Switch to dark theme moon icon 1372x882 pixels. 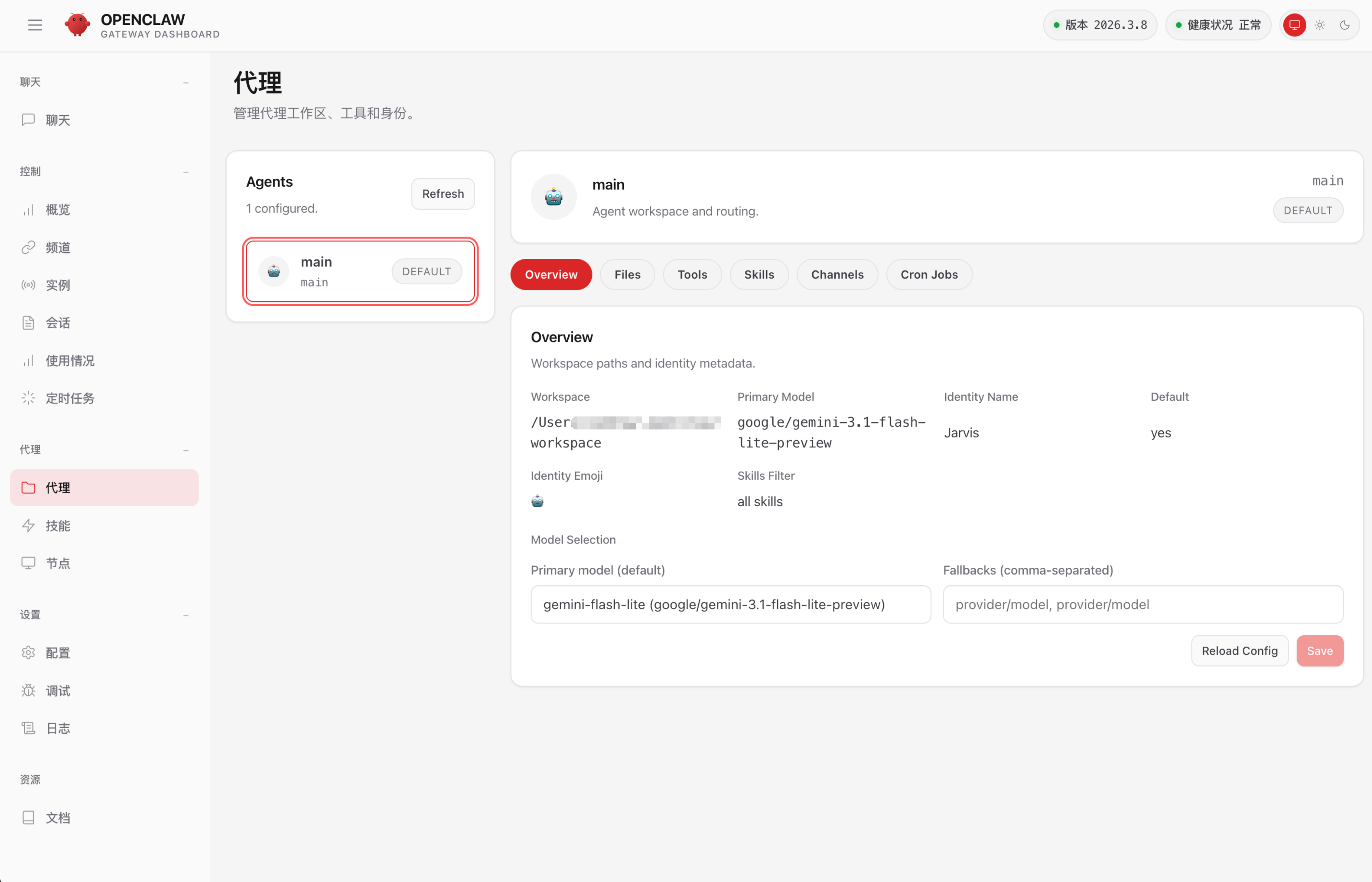click(x=1345, y=25)
